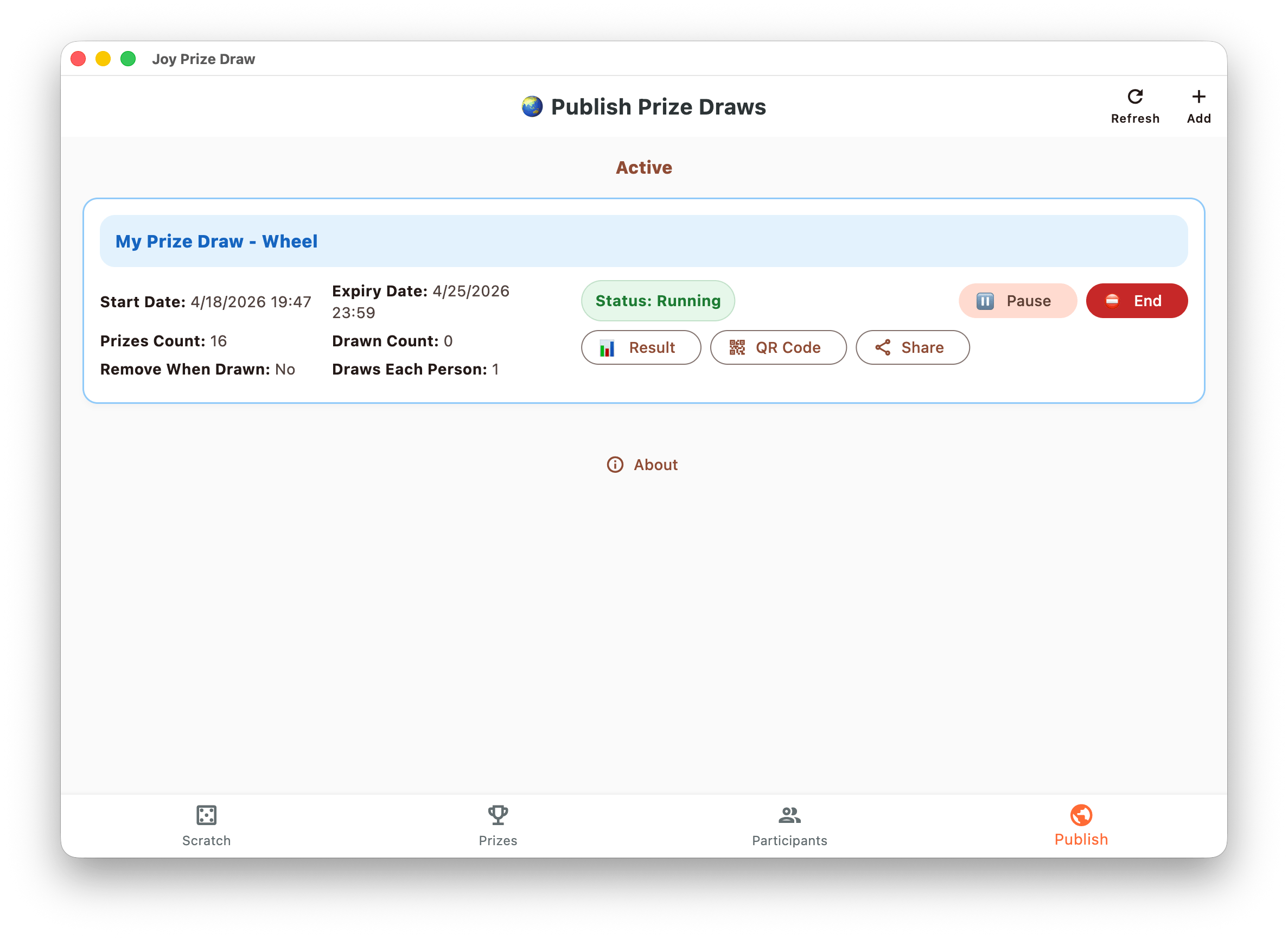Click the share nodes icon
Viewport: 1288px width, 938px height.
(x=883, y=347)
